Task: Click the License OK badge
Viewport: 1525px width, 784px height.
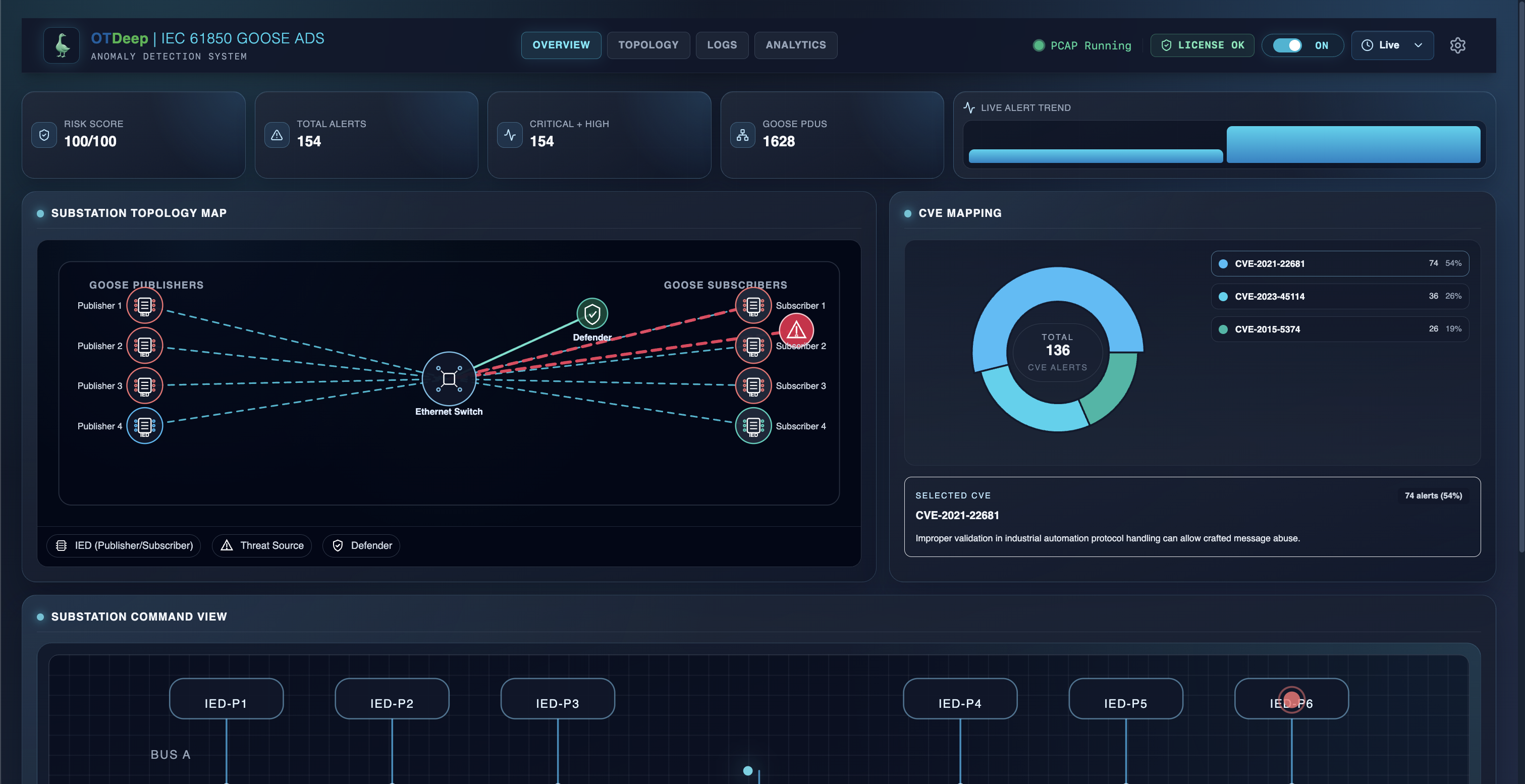Action: [x=1202, y=45]
